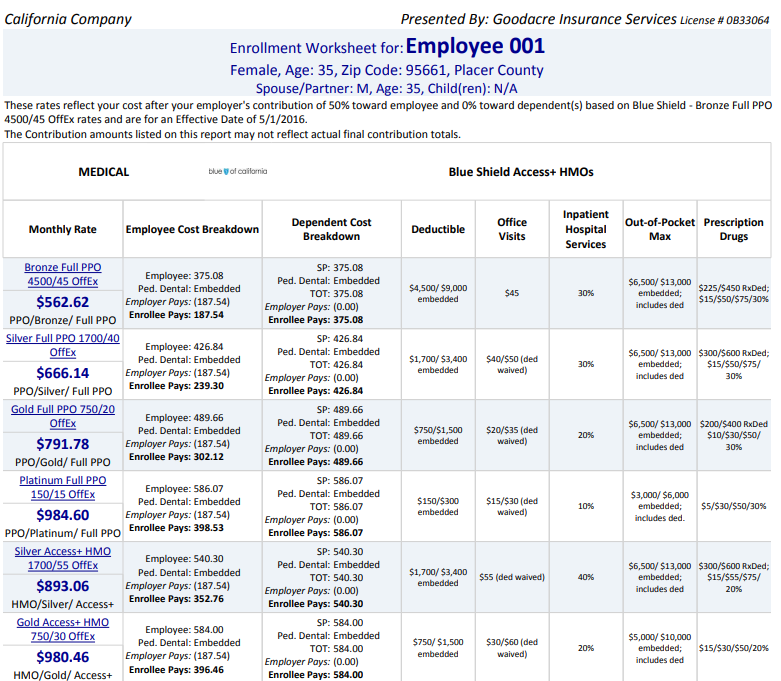This screenshot has height=681, width=781.
Task: Click the Employee Cost Breakdown column header
Action: [192, 229]
